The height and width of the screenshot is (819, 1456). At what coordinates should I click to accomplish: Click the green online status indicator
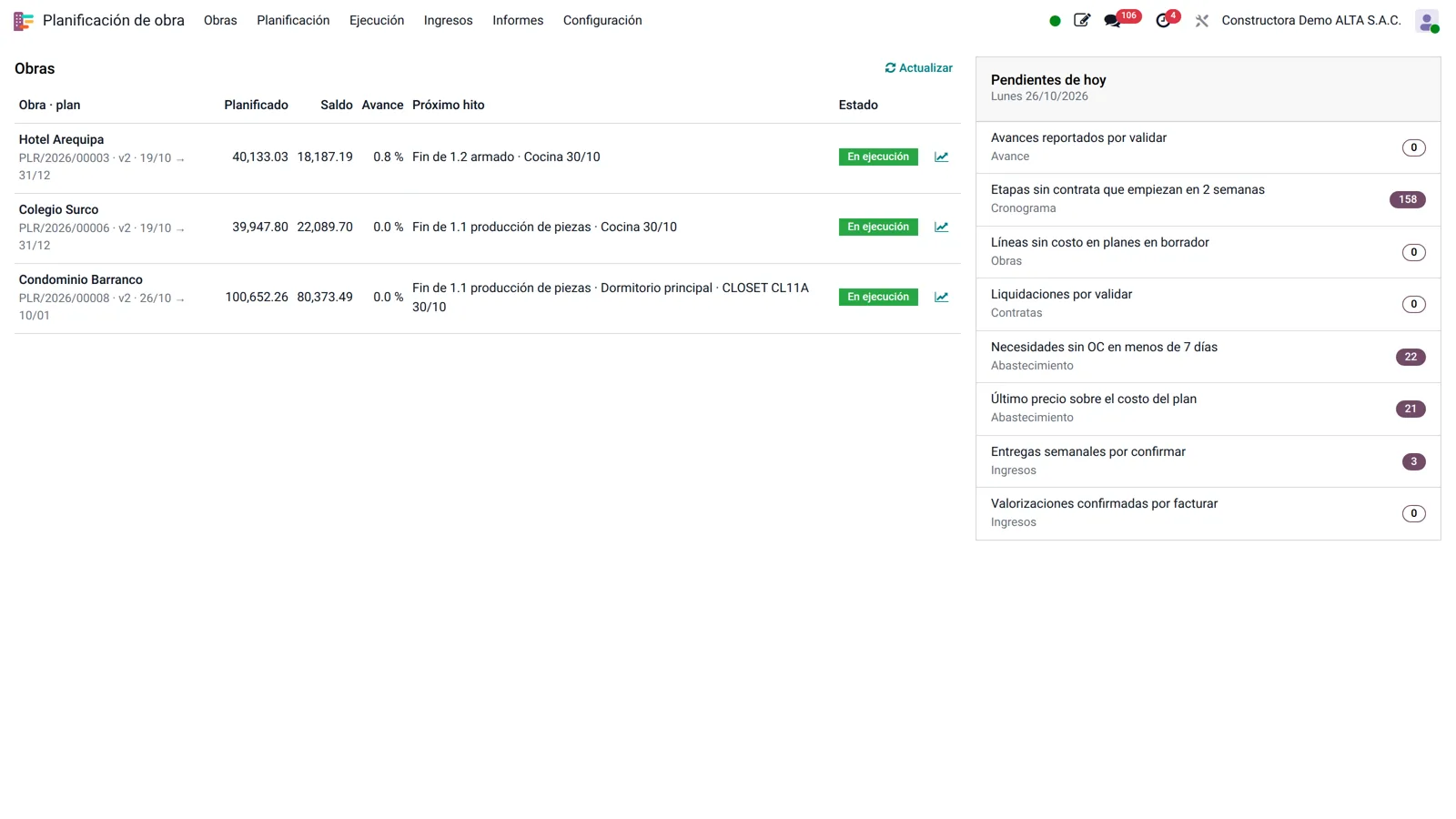(x=1055, y=21)
